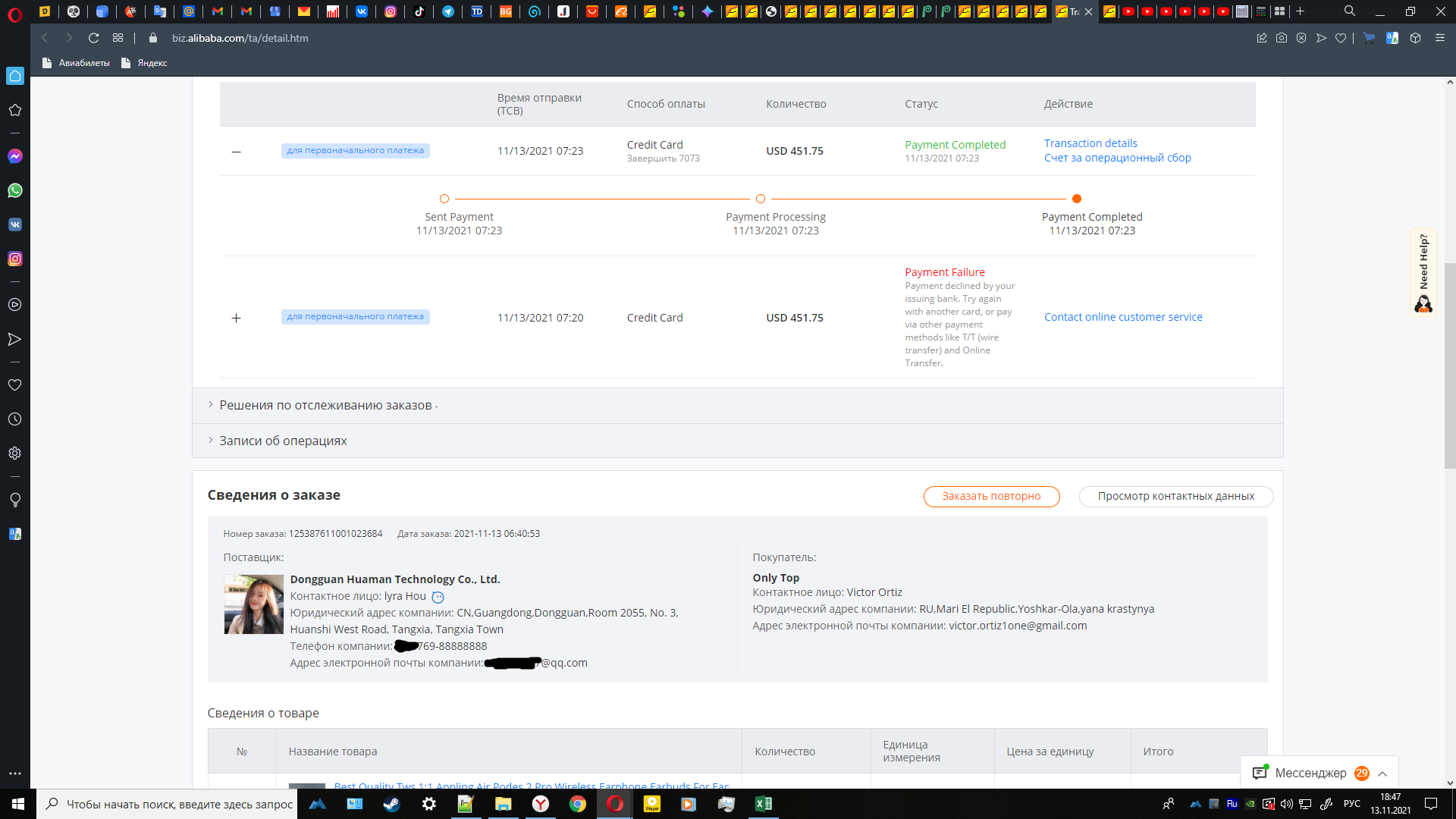Open the Transaction details link
This screenshot has height=819, width=1456.
[x=1090, y=143]
